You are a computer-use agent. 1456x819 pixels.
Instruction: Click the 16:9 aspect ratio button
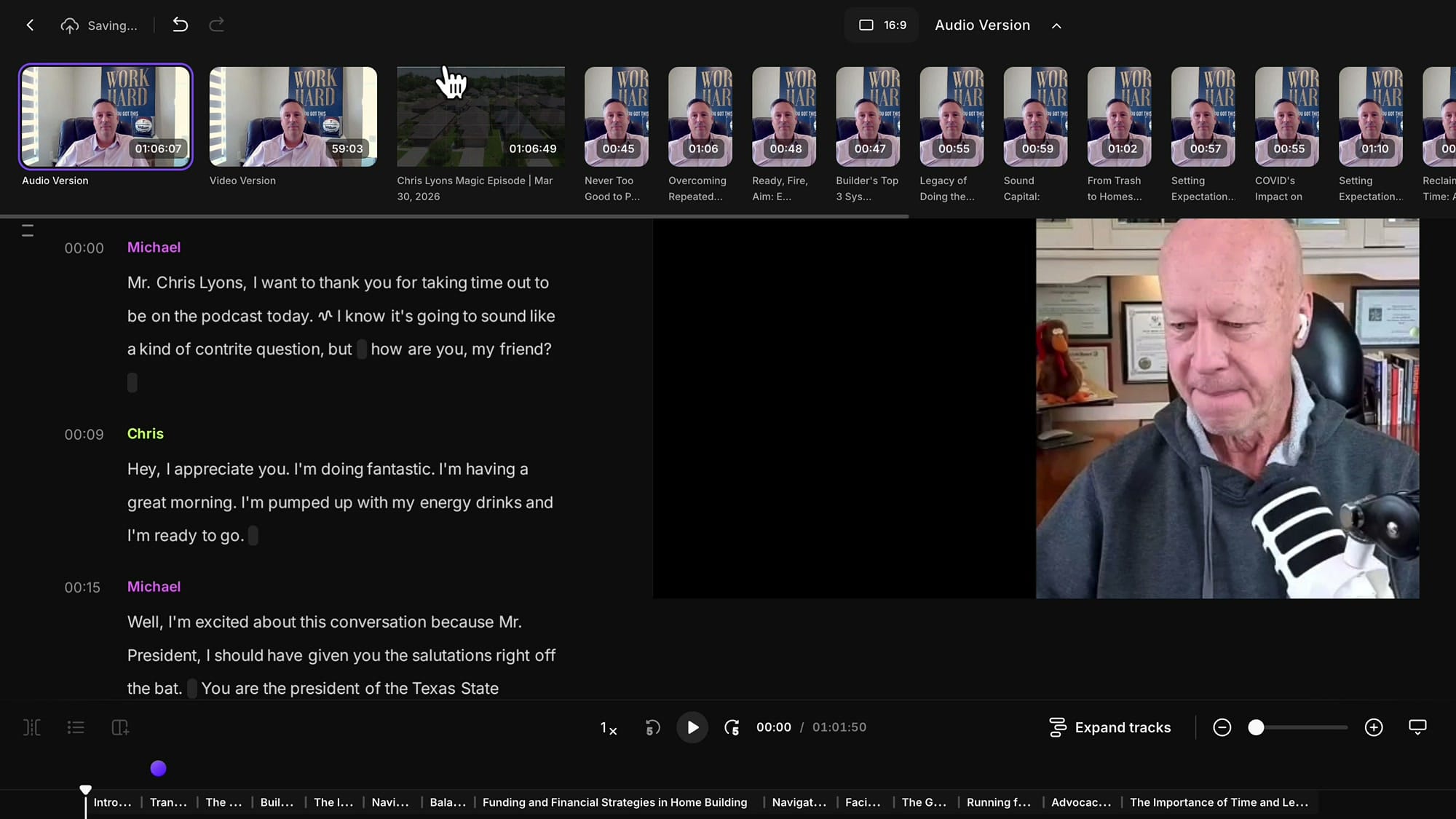[881, 24]
